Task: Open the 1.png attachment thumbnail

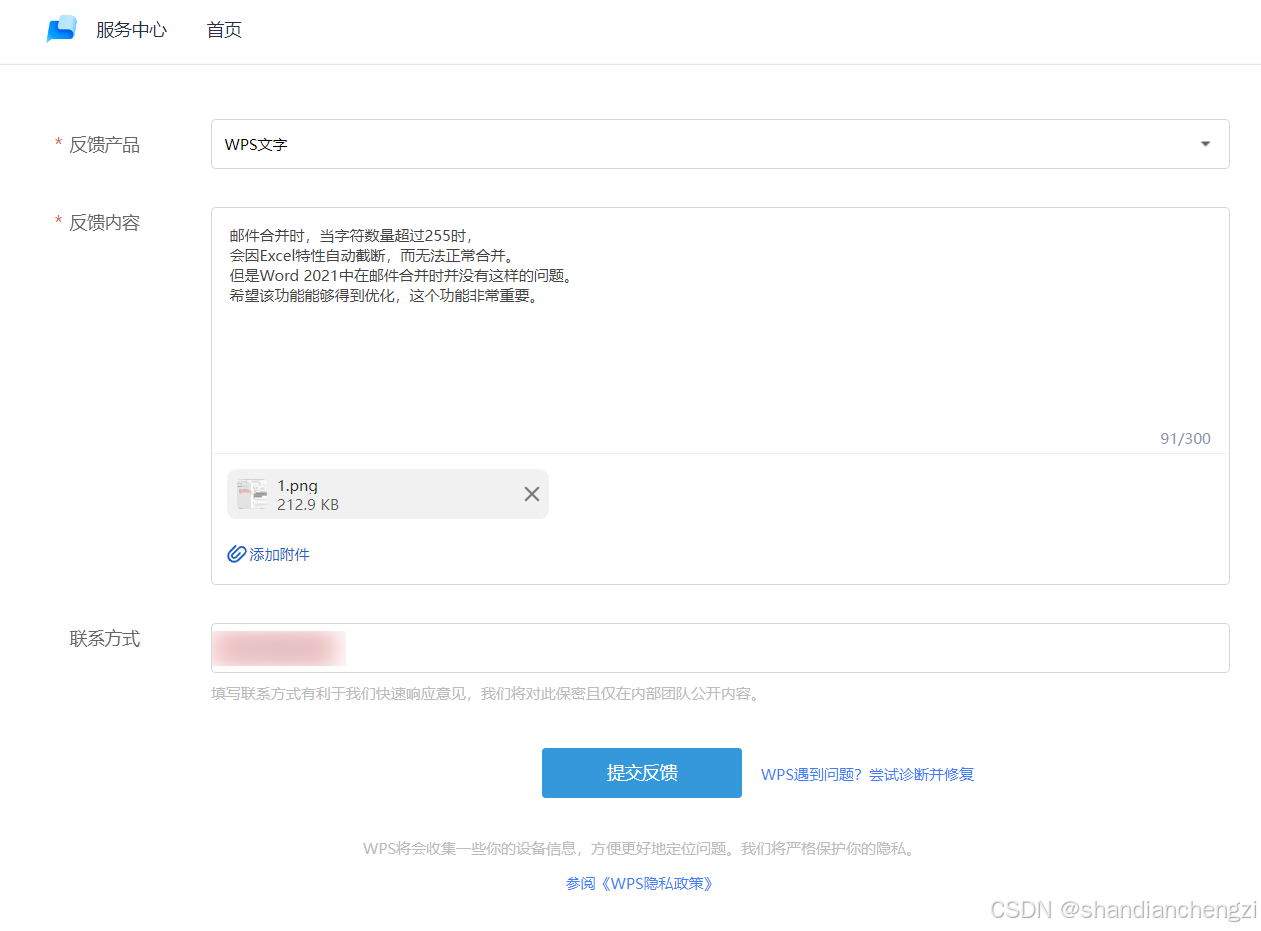Action: tap(252, 494)
